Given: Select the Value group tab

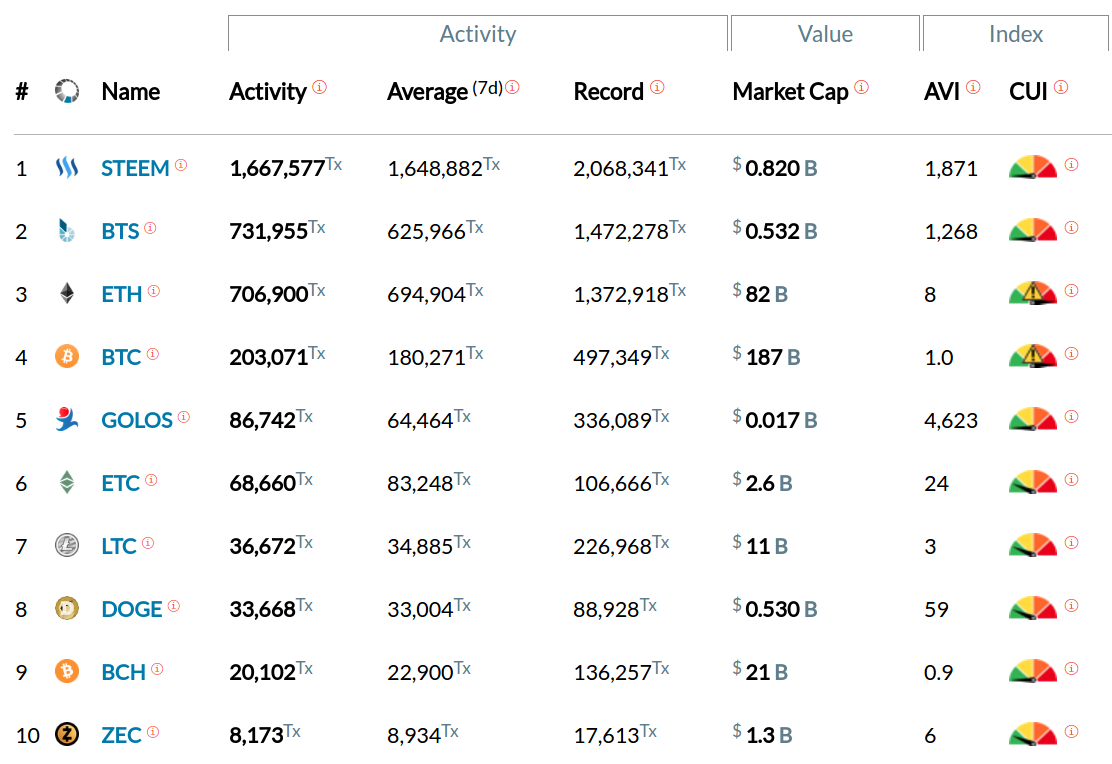Looking at the screenshot, I should click(825, 33).
